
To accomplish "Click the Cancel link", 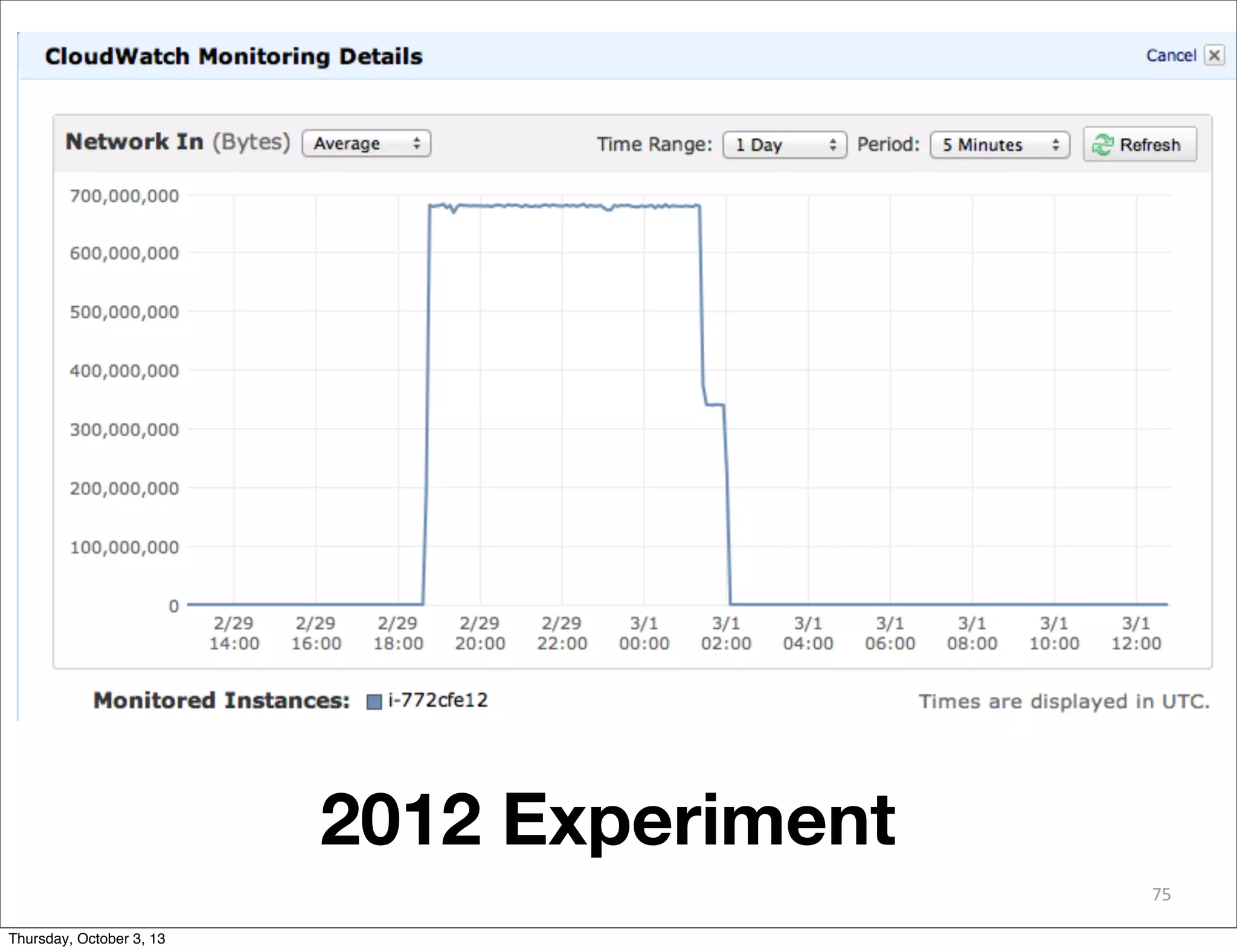I will click(1171, 56).
